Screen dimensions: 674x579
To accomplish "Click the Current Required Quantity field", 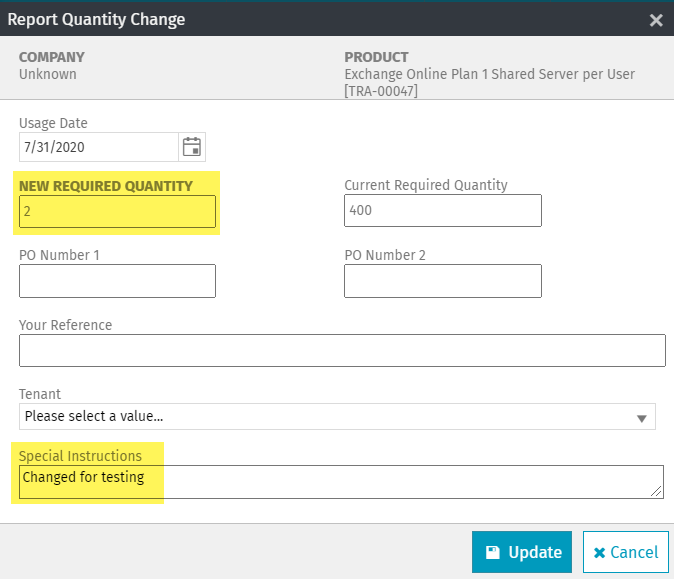I will point(442,211).
